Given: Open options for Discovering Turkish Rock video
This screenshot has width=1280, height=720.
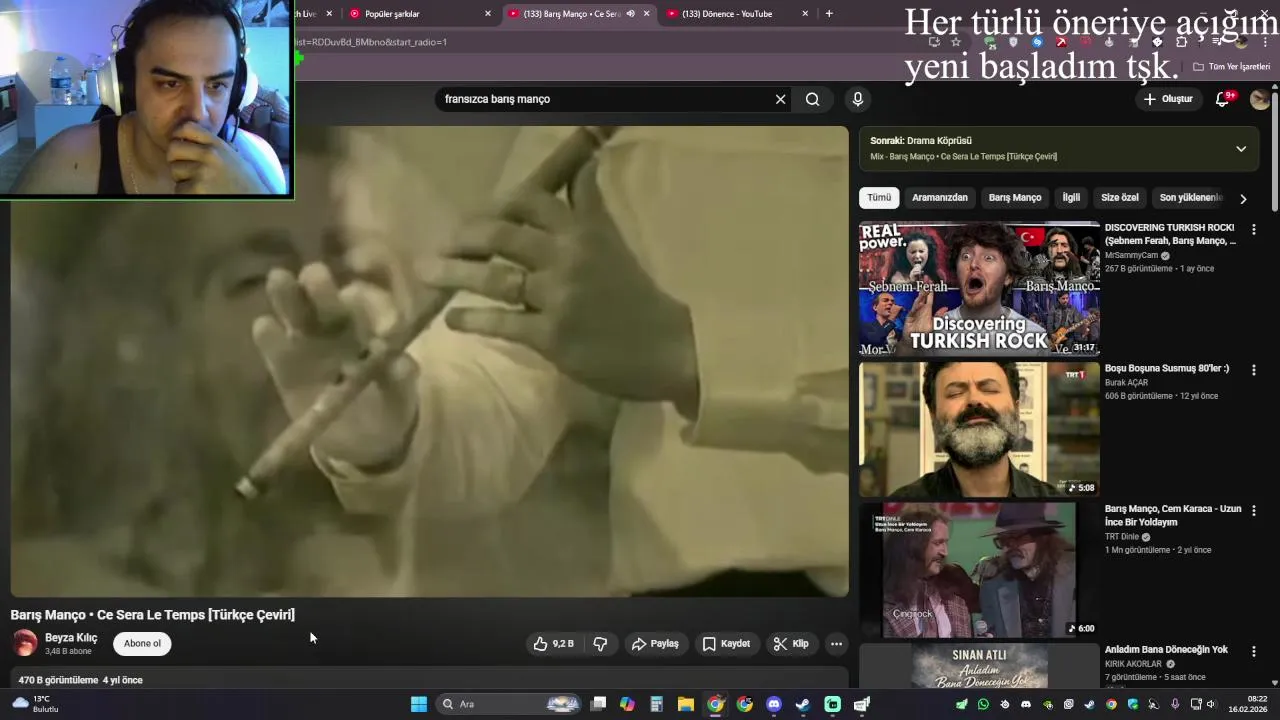Looking at the screenshot, I should (x=1254, y=230).
